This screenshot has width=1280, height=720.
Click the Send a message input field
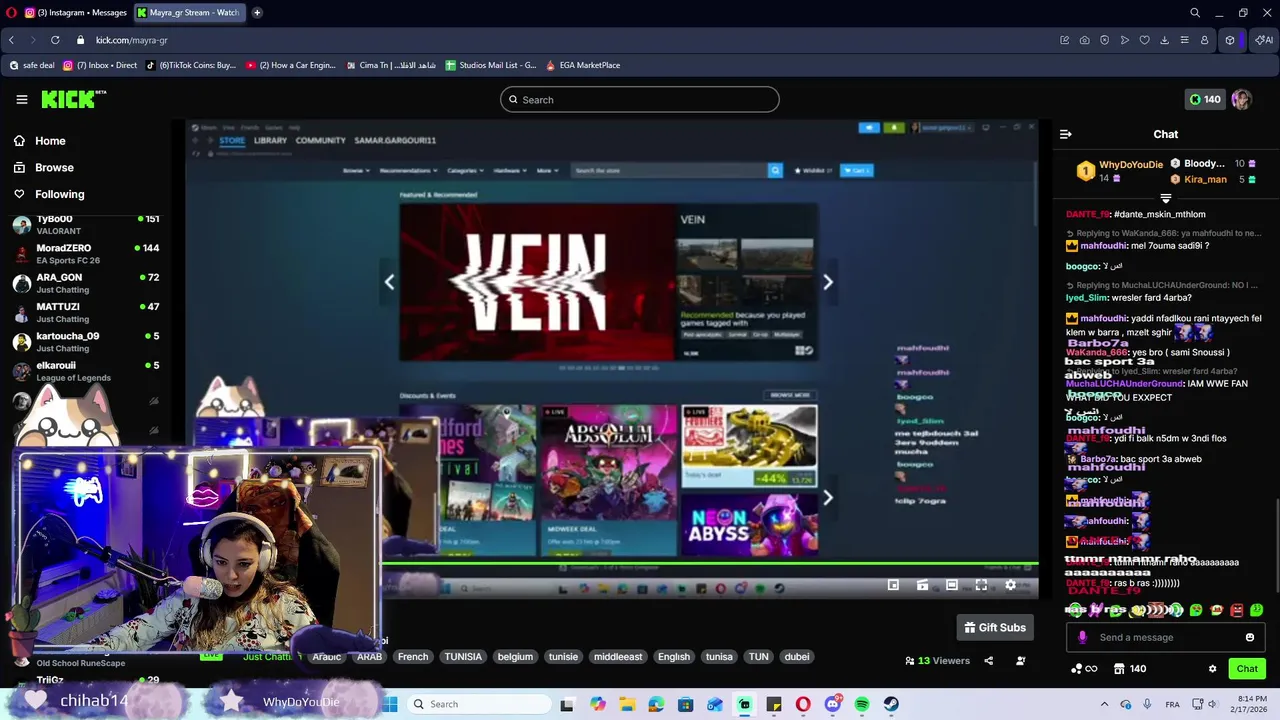click(1165, 637)
